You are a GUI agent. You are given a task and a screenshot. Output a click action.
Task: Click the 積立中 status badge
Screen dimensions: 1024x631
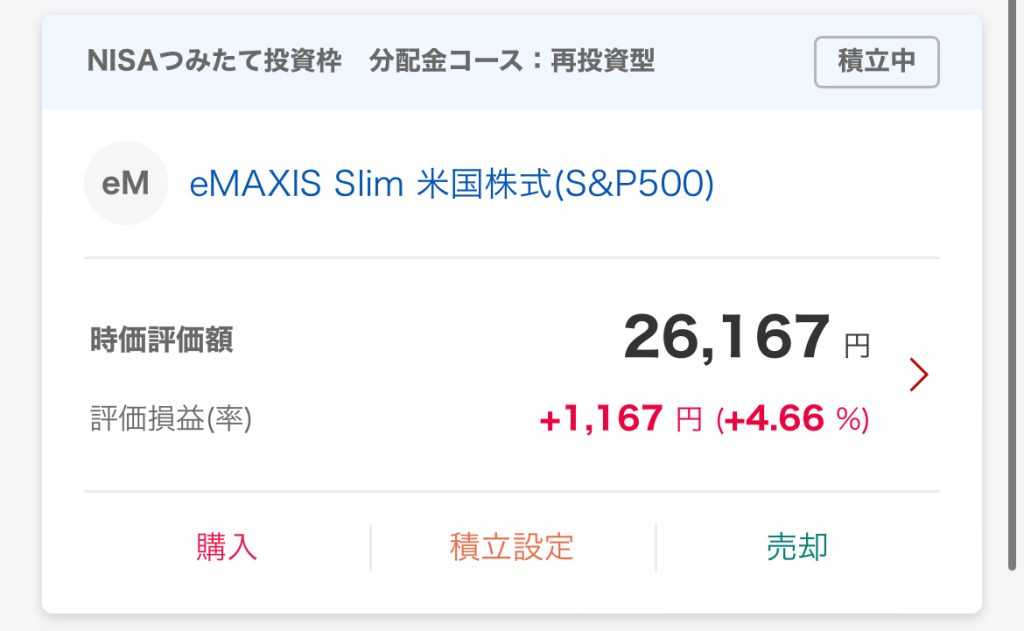[876, 62]
